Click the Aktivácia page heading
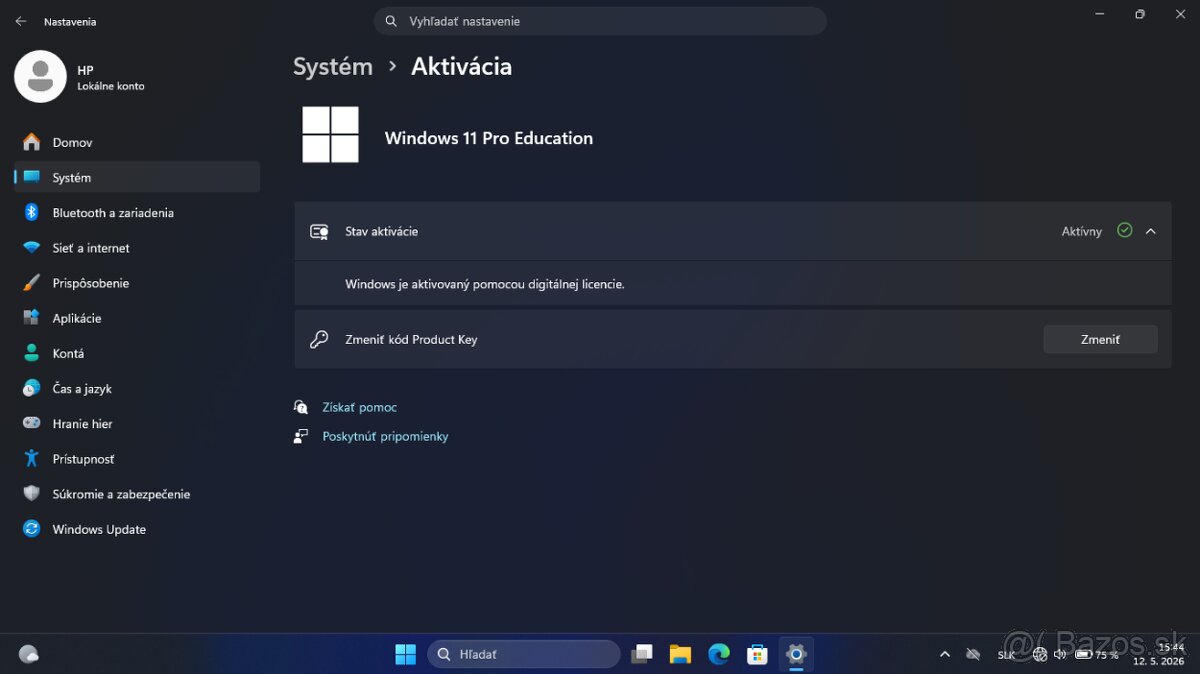 pos(462,66)
